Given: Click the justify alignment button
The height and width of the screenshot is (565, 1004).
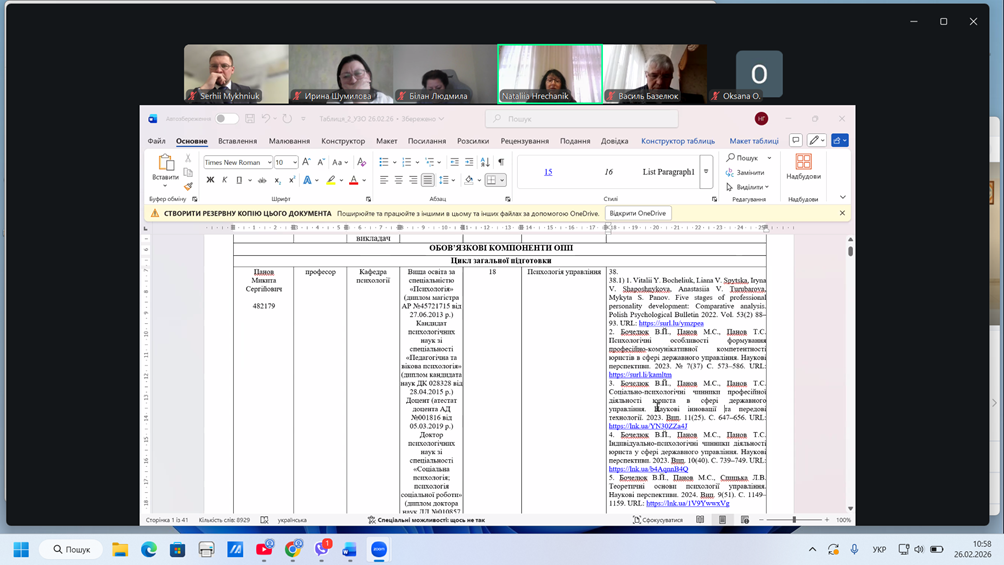Looking at the screenshot, I should 428,181.
